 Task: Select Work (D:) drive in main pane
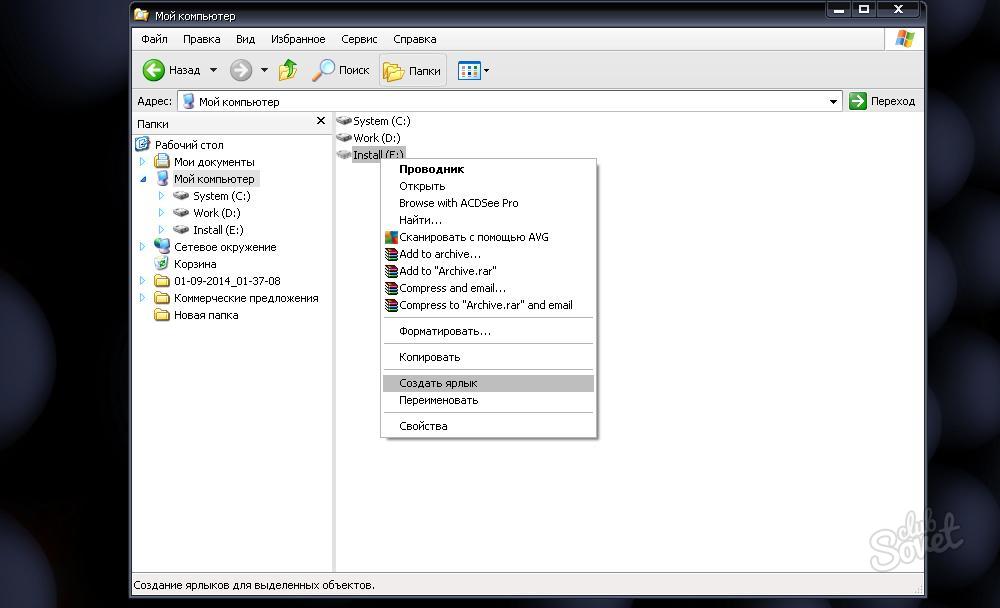(x=369, y=138)
